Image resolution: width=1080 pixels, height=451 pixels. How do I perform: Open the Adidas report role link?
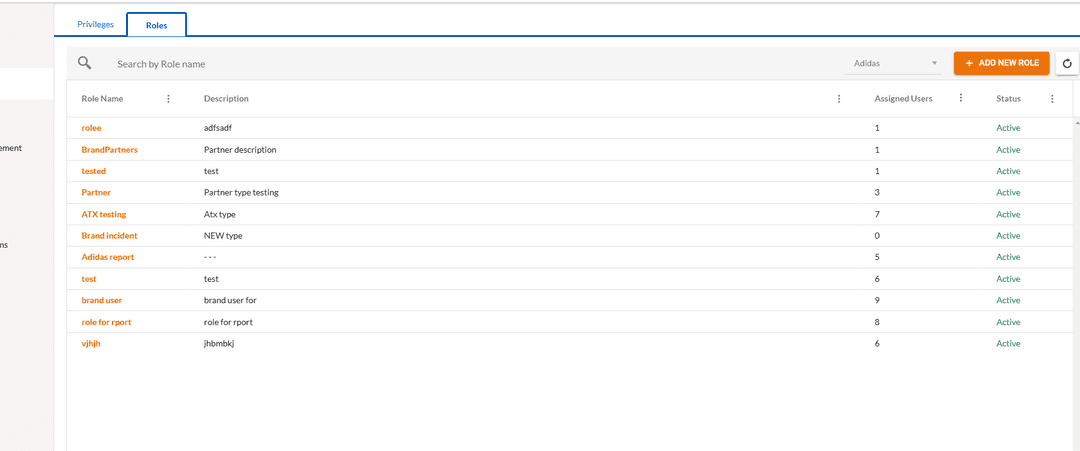107,257
